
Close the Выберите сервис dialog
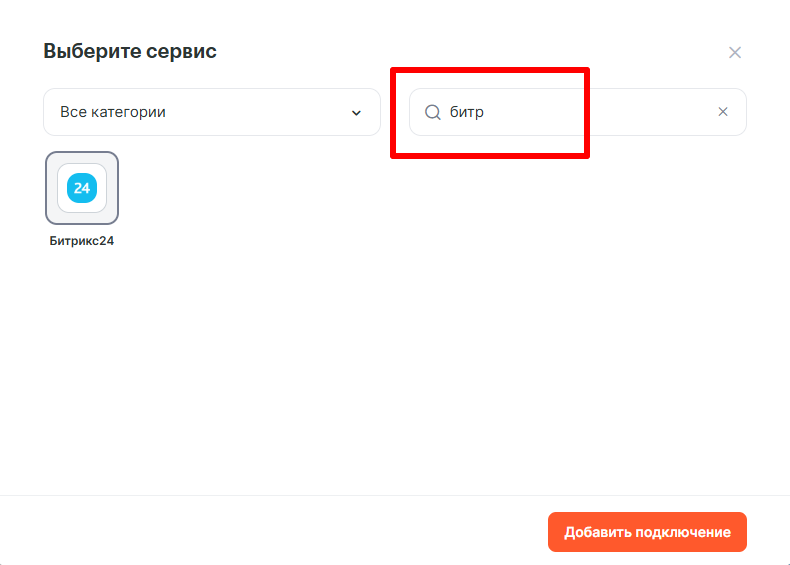pyautogui.click(x=735, y=52)
